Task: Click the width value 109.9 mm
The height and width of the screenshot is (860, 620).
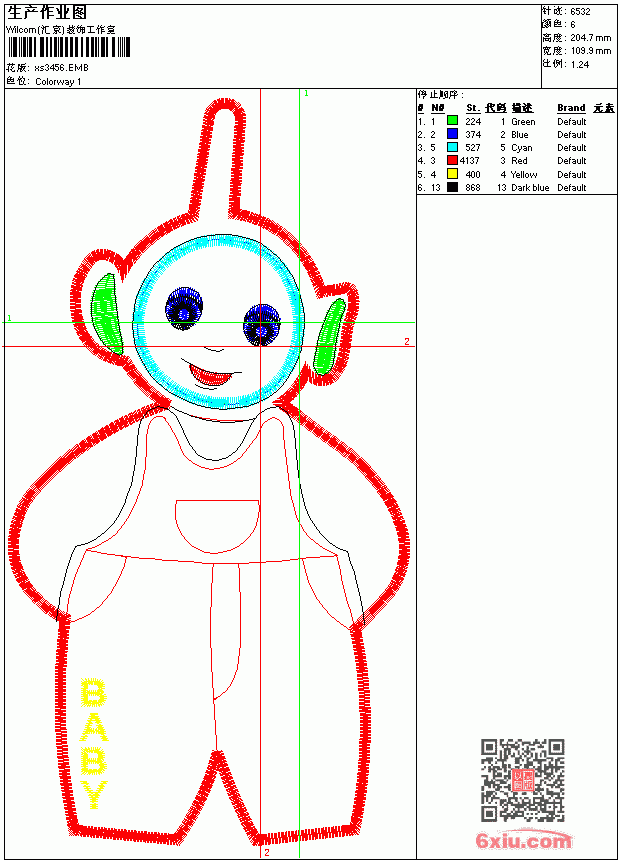Action: coord(591,51)
